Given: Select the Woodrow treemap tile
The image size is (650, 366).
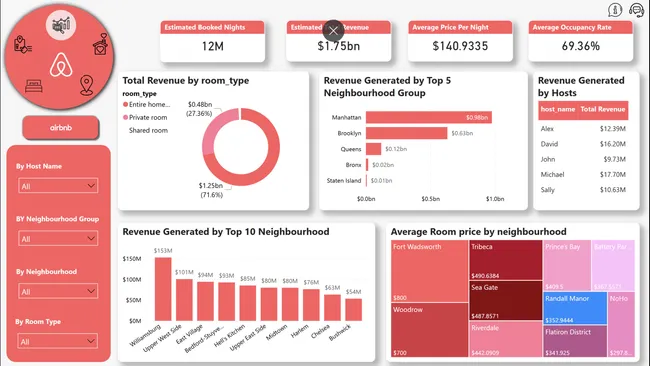Looking at the screenshot, I should [429, 330].
